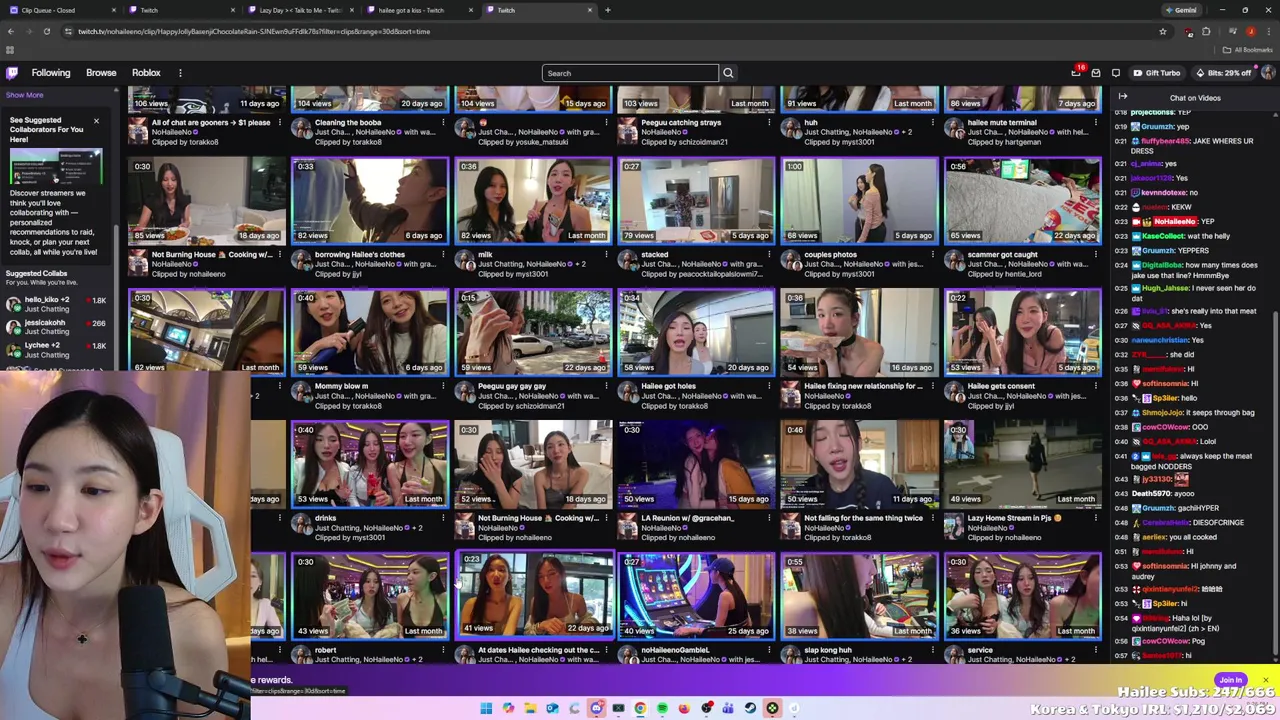Bookmark this page with star icon
The image size is (1280, 720).
[1162, 31]
